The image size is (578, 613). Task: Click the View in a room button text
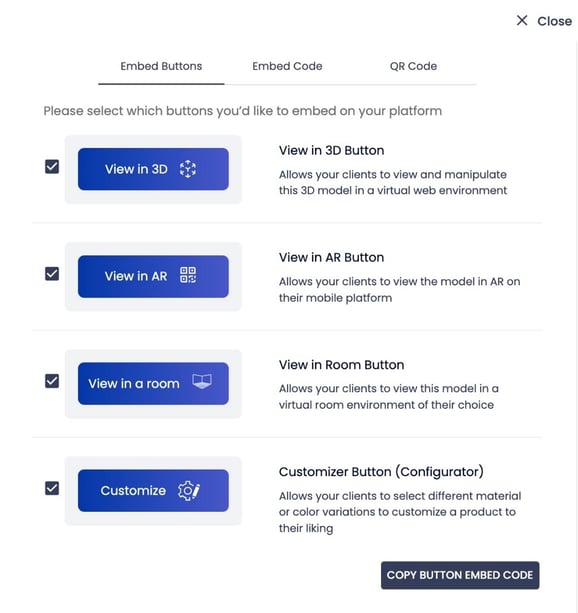pyautogui.click(x=134, y=384)
